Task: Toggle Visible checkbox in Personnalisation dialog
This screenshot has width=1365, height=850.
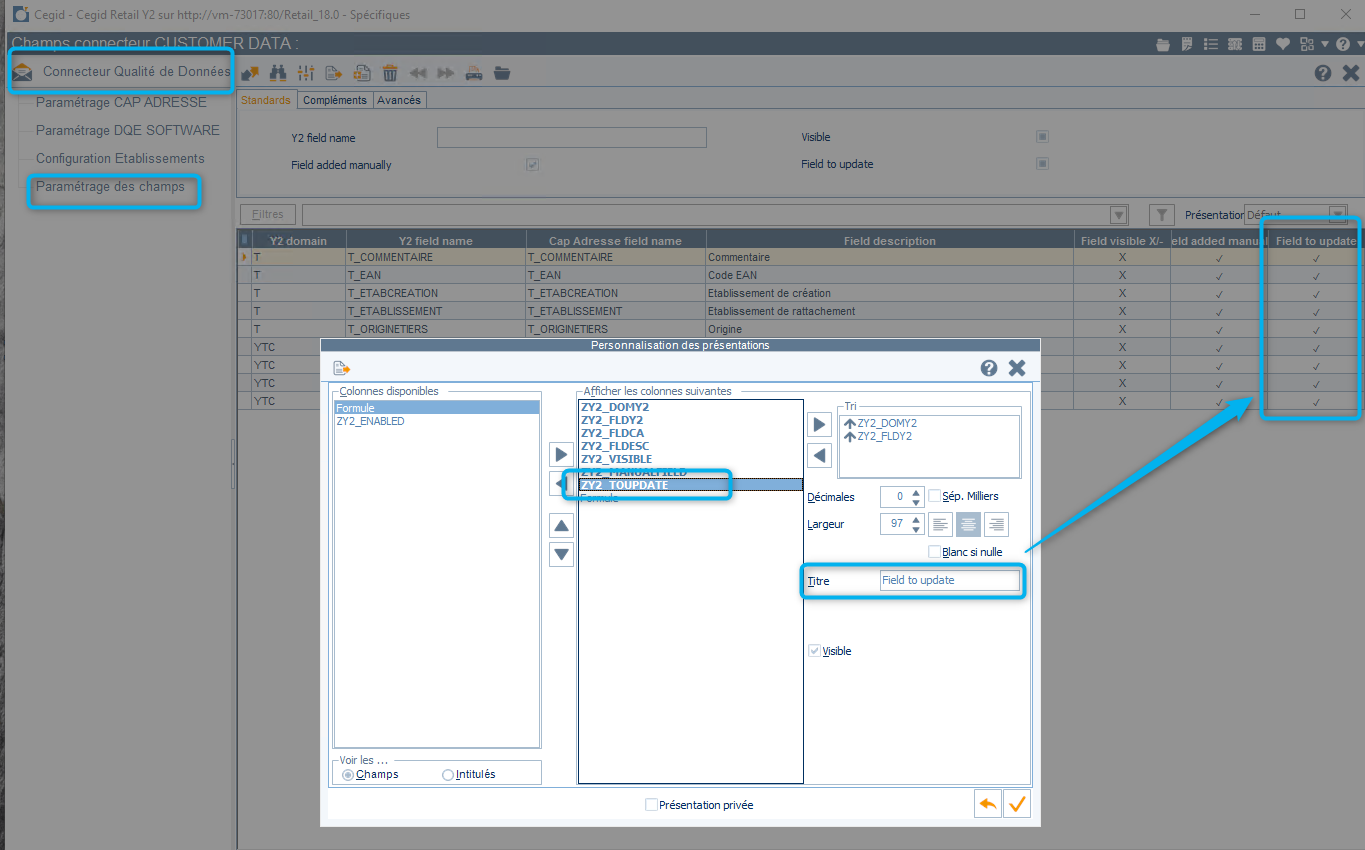Action: click(815, 651)
